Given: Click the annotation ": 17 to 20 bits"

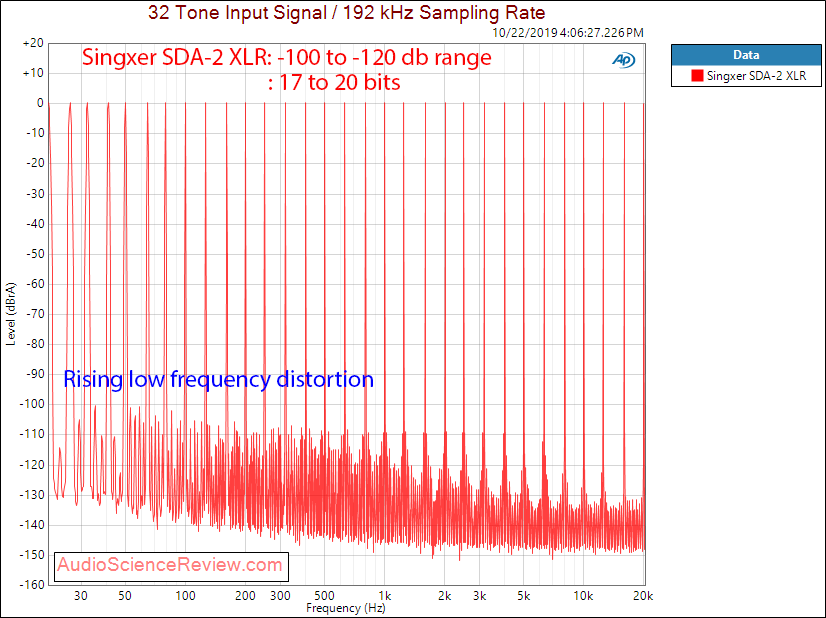Looking at the screenshot, I should pyautogui.click(x=334, y=82).
